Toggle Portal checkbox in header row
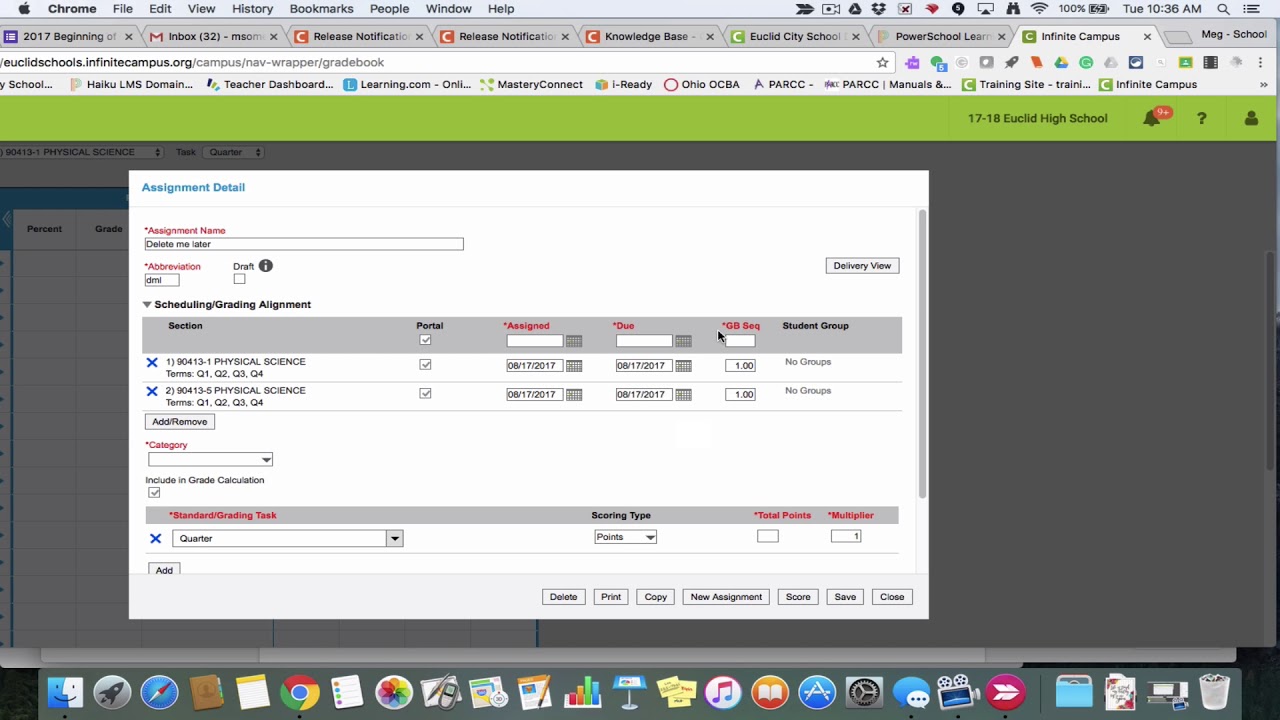 click(x=425, y=340)
